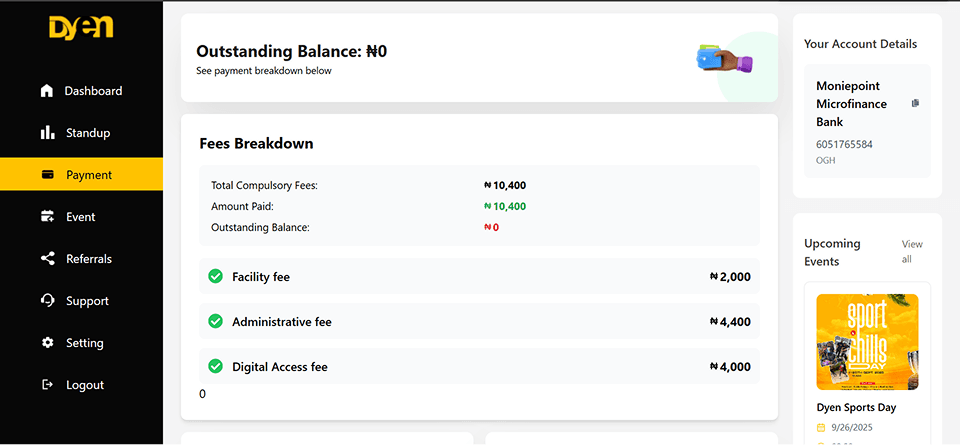Image resolution: width=960 pixels, height=445 pixels.
Task: Click the 9/26/2025 event date
Action: pos(851,427)
